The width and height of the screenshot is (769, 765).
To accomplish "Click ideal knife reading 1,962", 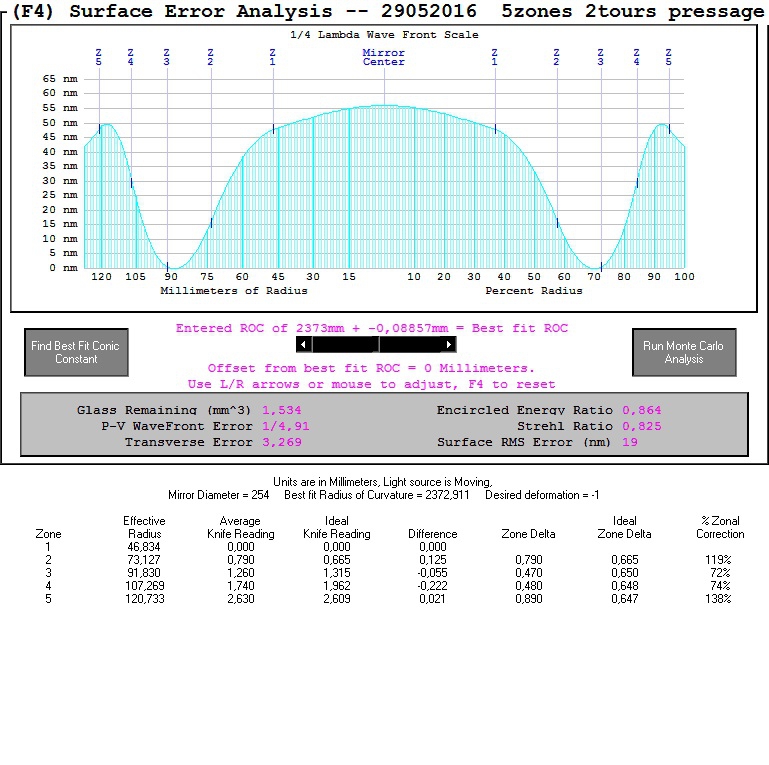I will 337,586.
